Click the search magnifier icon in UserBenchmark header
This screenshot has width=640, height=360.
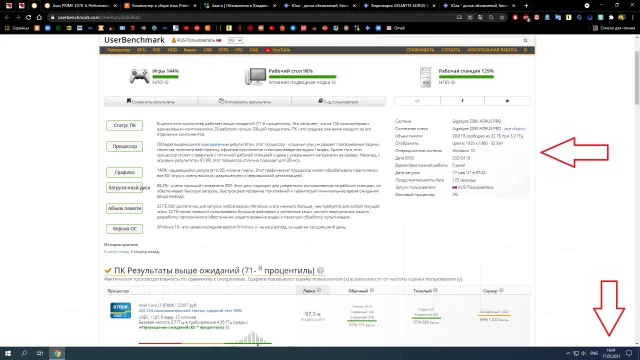(525, 40)
